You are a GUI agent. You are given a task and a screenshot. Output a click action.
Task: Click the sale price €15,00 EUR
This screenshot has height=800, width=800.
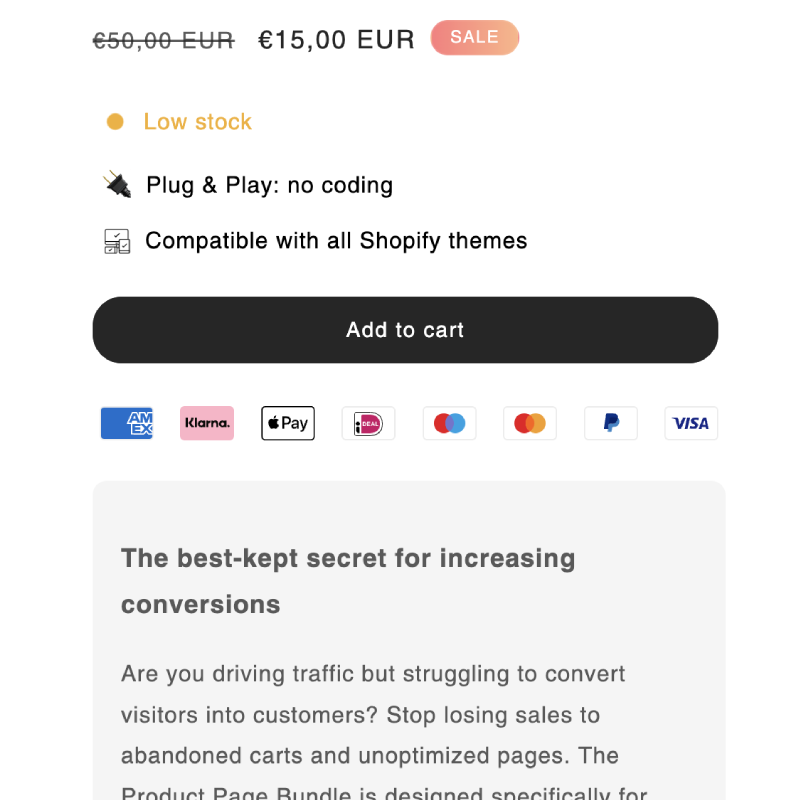click(336, 40)
